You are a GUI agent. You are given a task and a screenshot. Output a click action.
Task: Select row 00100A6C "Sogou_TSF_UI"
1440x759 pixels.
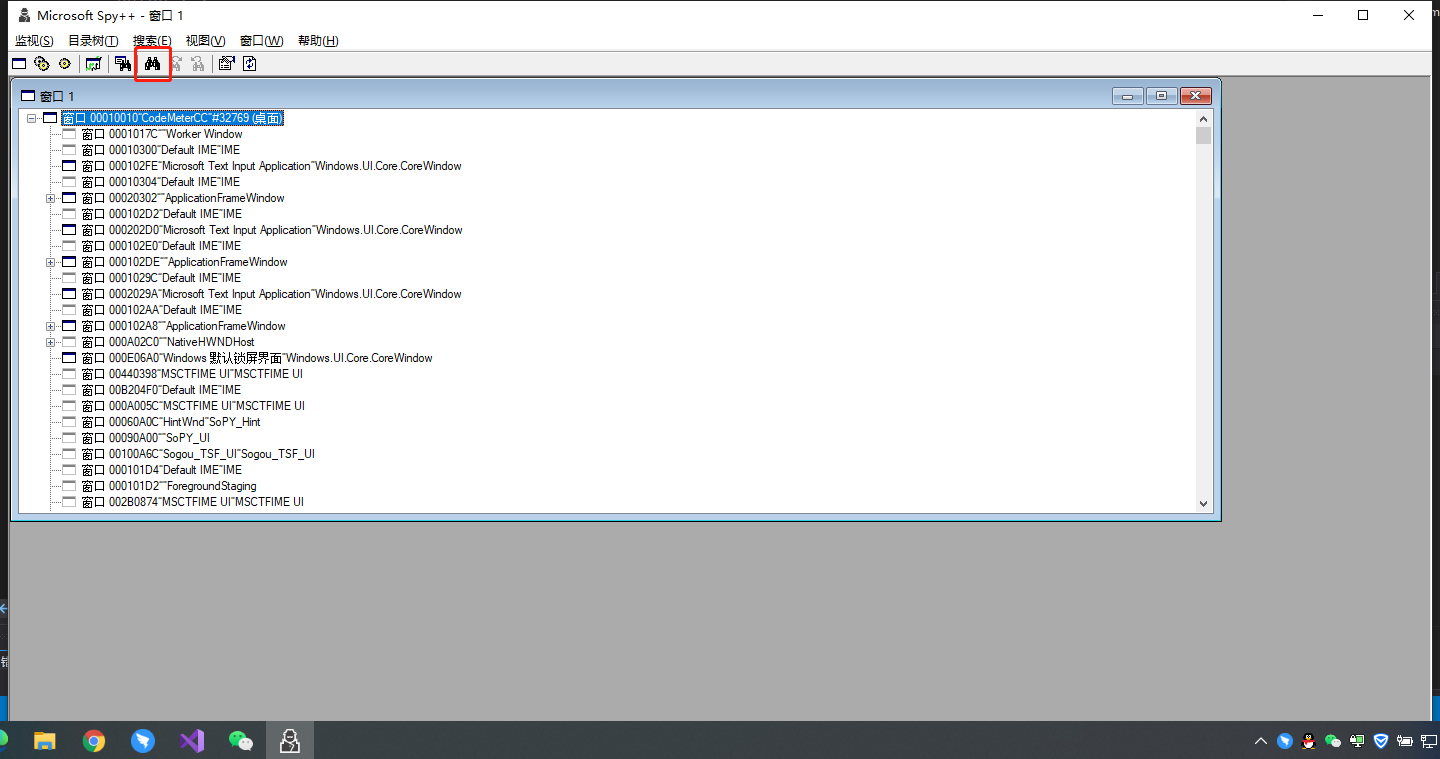198,454
